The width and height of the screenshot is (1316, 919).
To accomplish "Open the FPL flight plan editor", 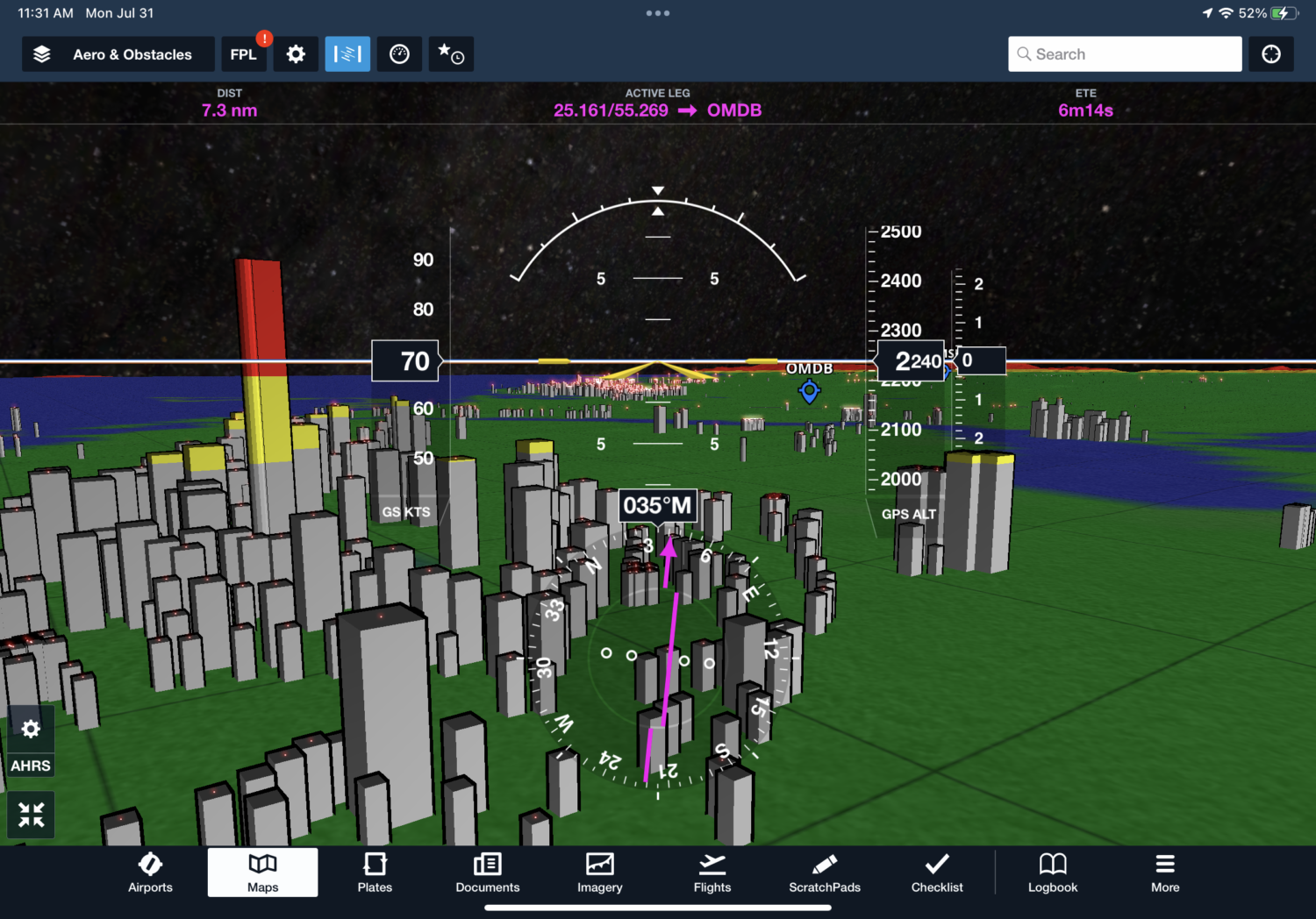I will (x=244, y=53).
